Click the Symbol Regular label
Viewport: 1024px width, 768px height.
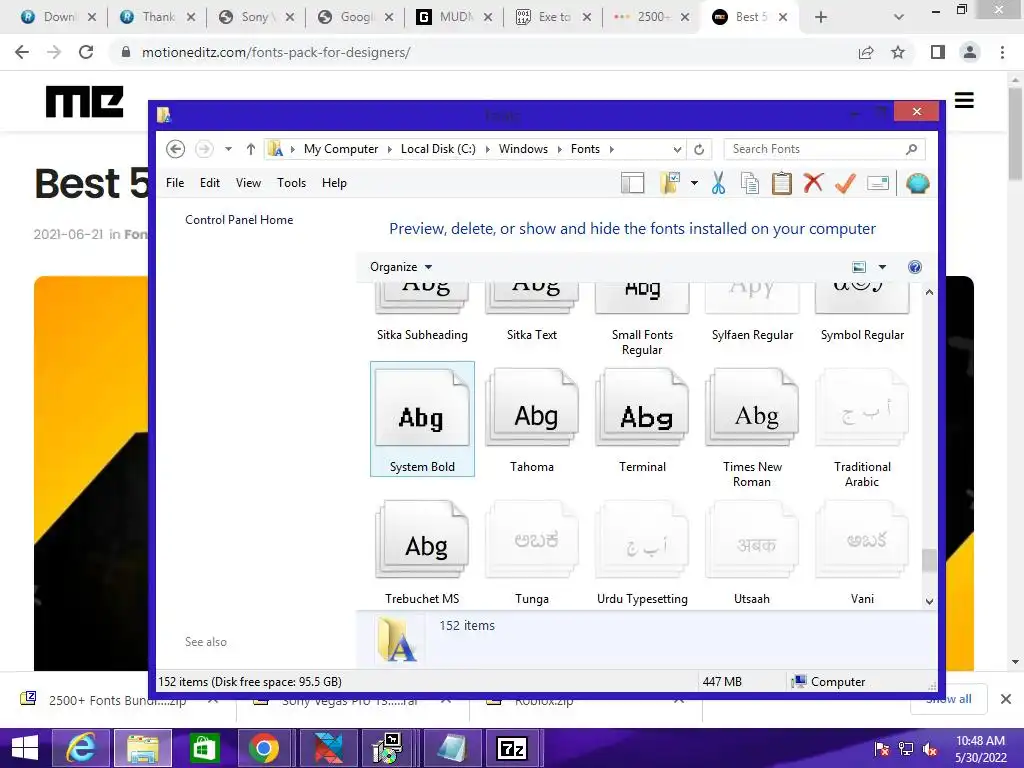(x=862, y=334)
